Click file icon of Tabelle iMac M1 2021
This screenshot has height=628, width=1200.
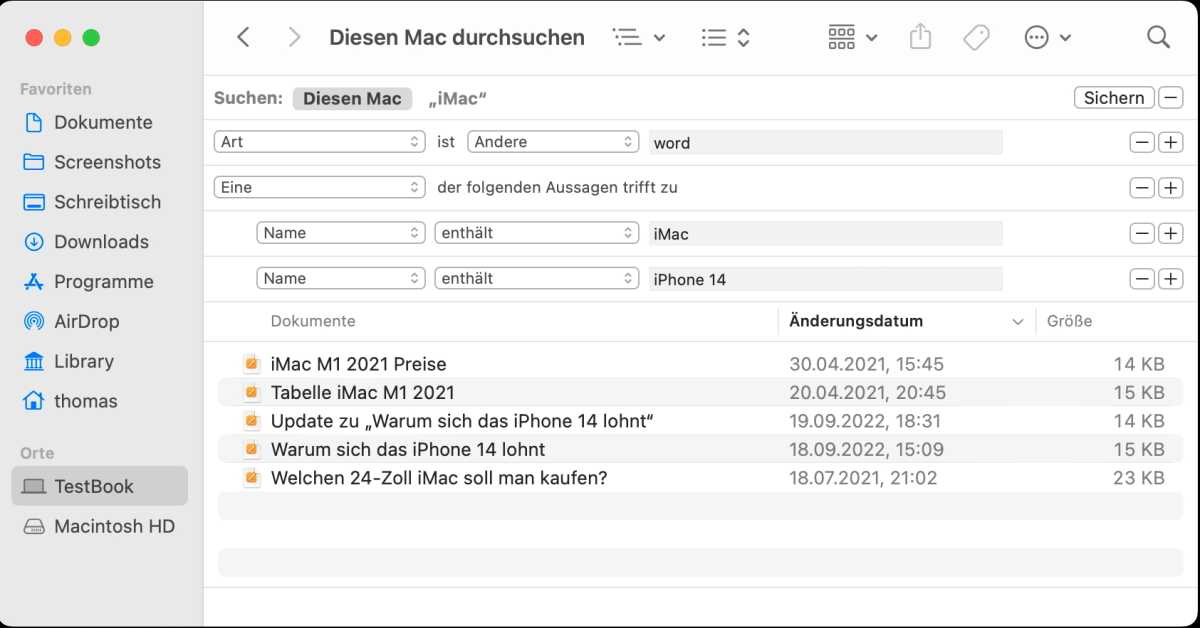click(252, 392)
